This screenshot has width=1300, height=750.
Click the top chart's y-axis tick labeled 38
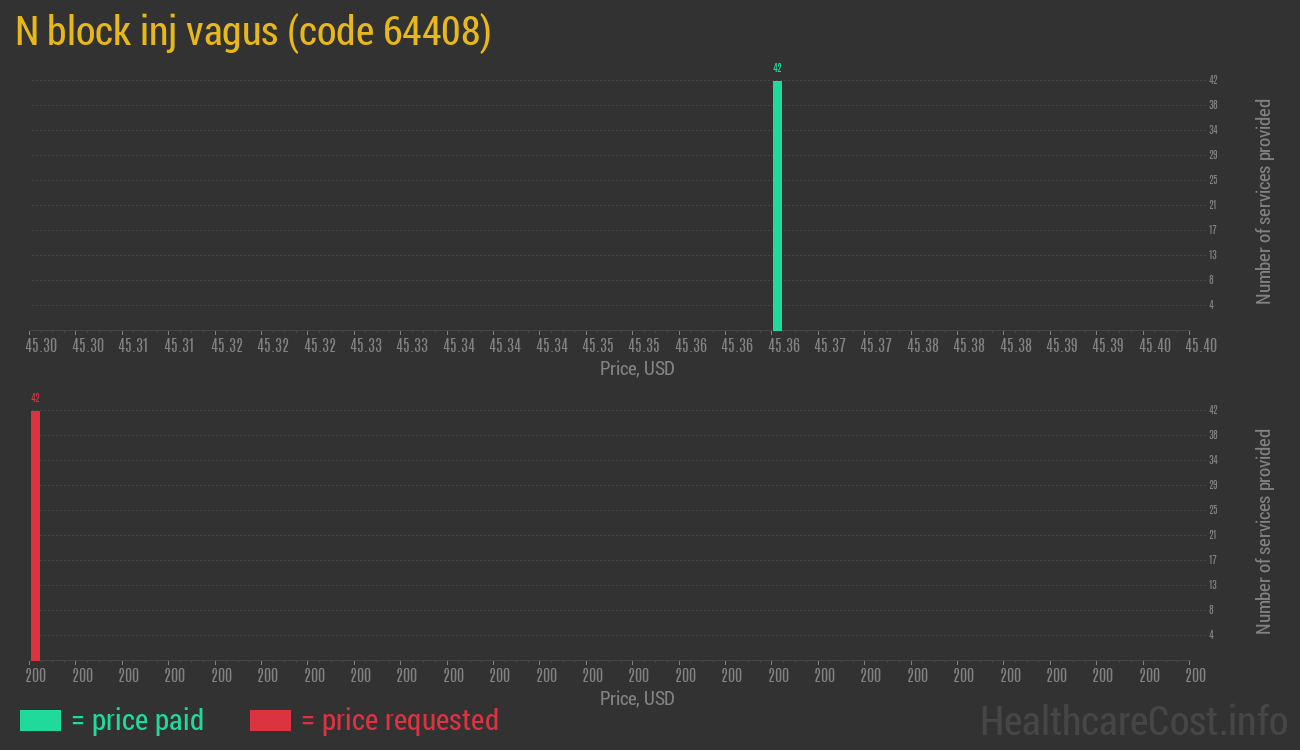[x=1213, y=105]
